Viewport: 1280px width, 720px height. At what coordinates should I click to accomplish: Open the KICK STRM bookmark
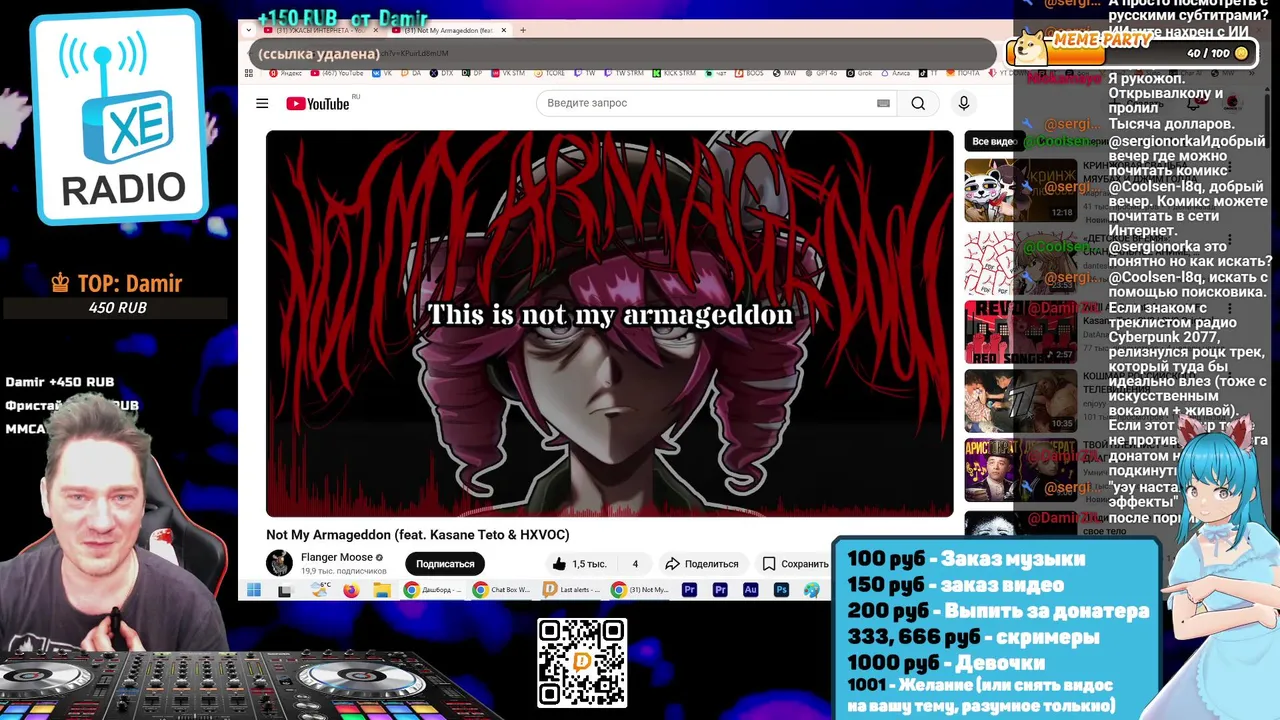(675, 73)
